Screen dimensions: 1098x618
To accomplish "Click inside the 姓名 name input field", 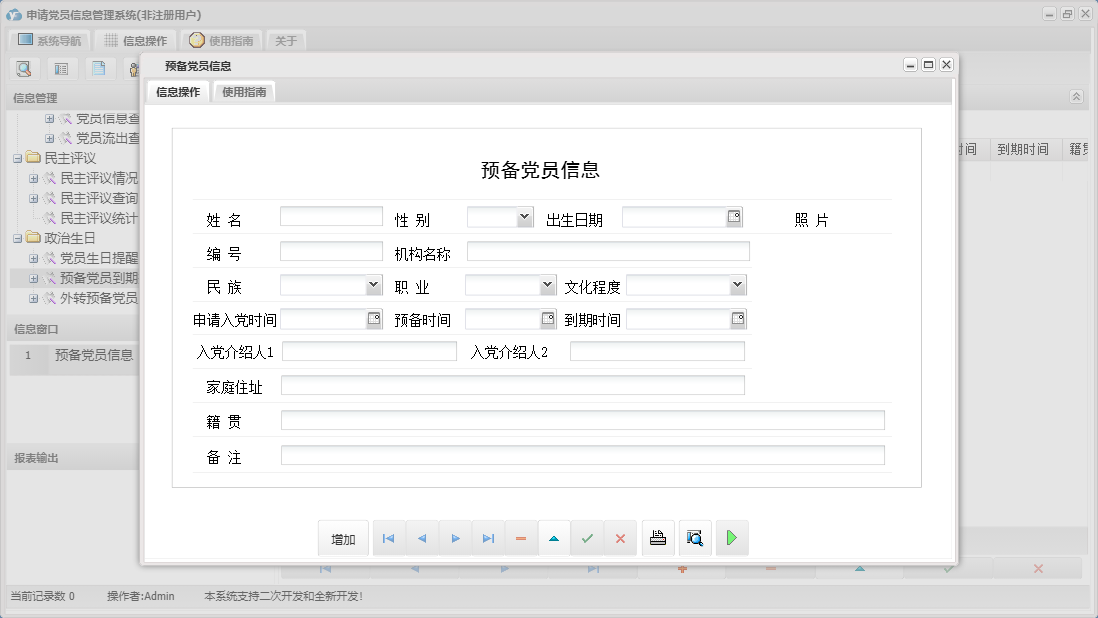I will click(x=331, y=216).
